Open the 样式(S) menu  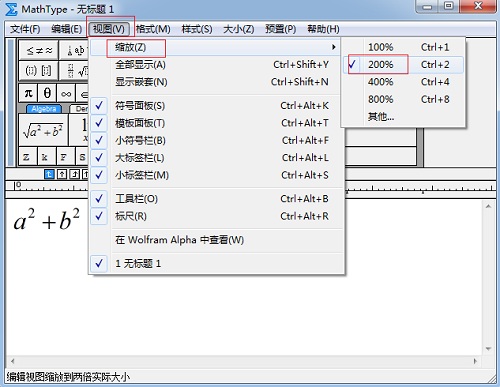(x=197, y=29)
